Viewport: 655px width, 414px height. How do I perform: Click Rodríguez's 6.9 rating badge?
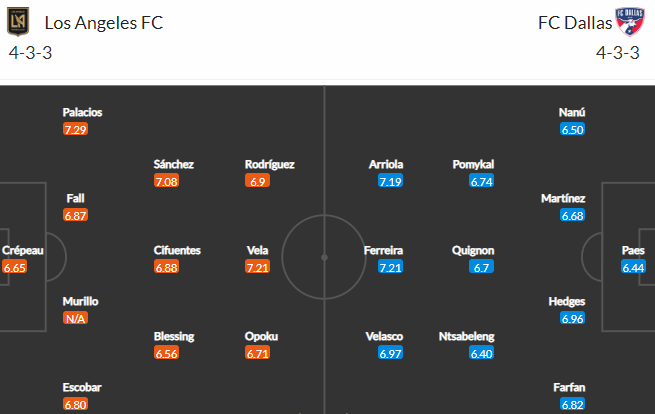tap(257, 181)
